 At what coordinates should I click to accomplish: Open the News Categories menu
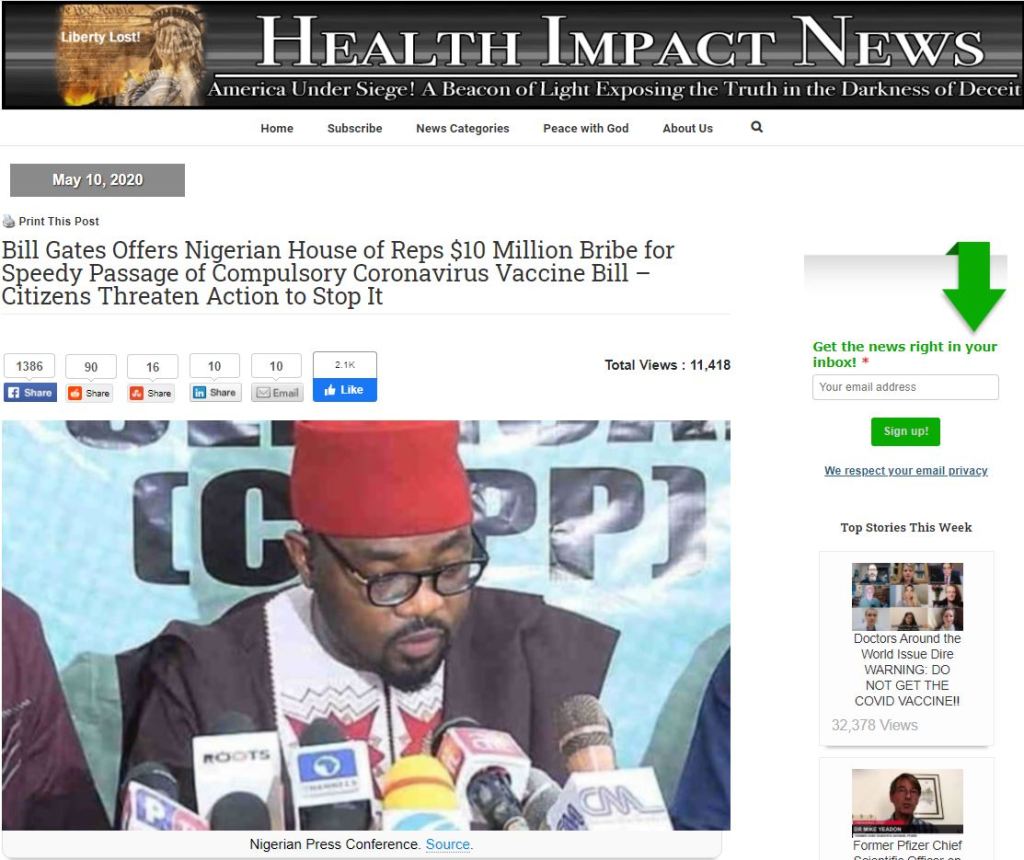462,129
